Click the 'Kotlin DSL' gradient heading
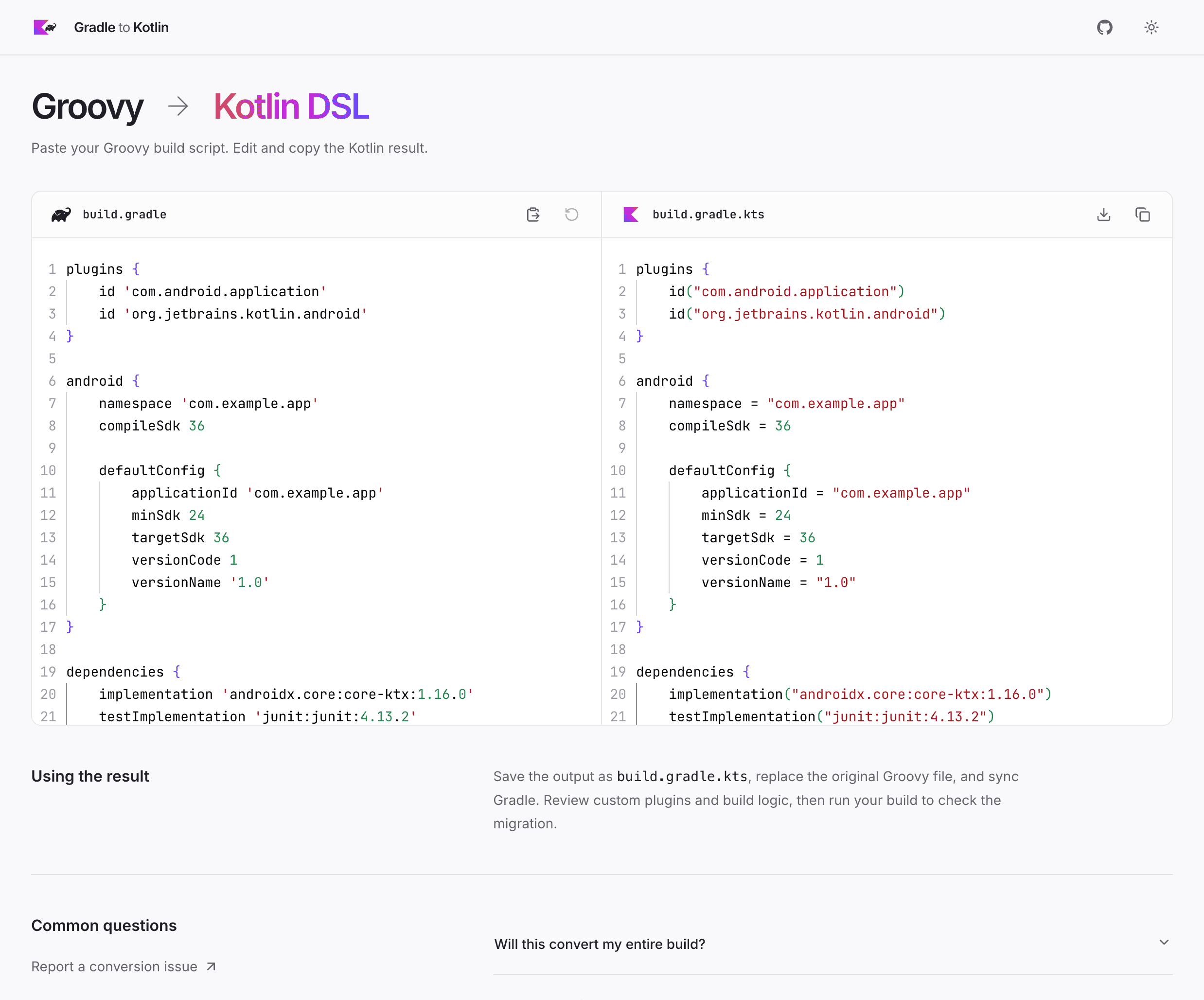Viewport: 1204px width, 1000px height. pos(291,107)
